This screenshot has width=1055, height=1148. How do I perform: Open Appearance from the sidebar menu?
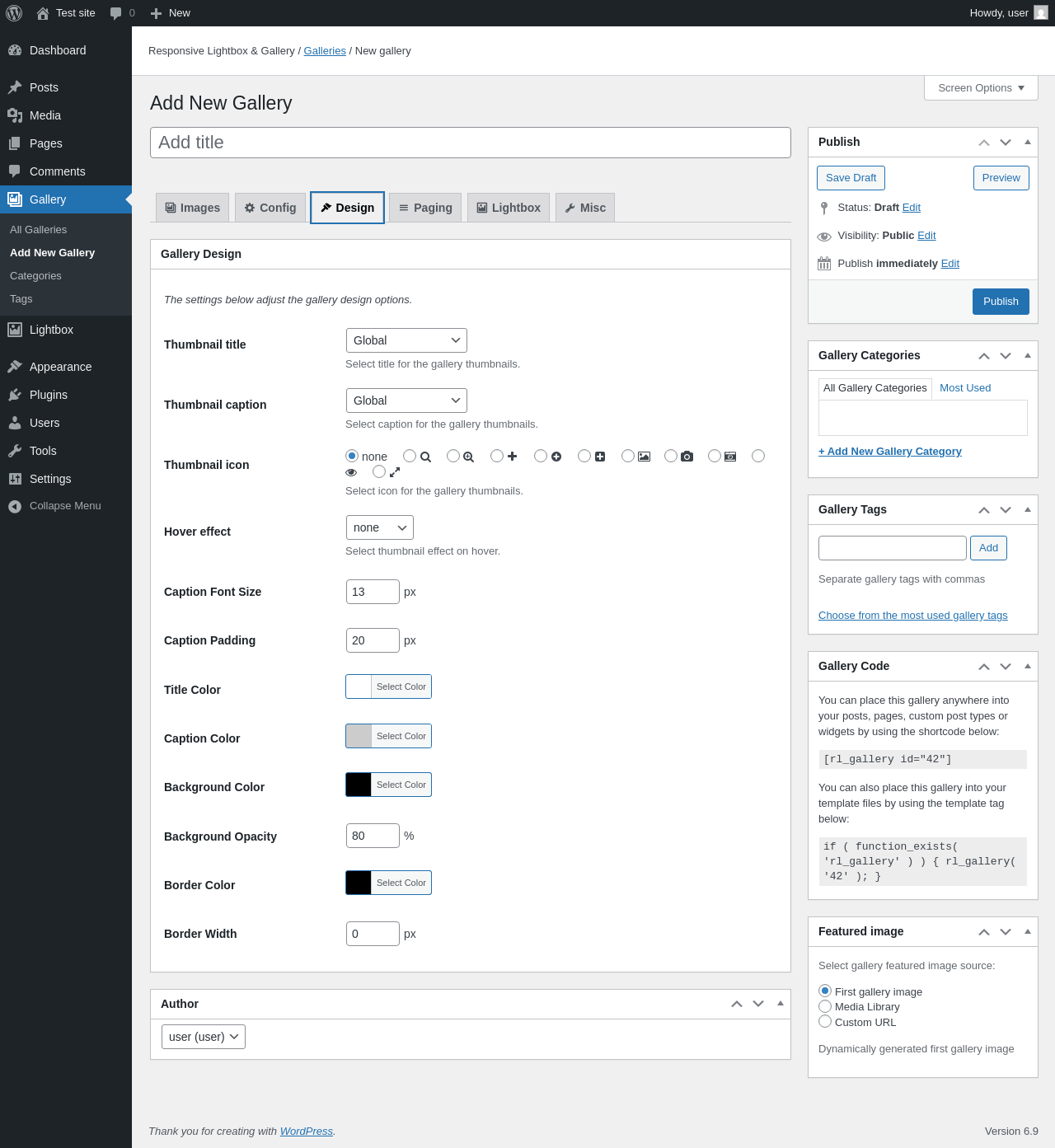click(x=60, y=367)
